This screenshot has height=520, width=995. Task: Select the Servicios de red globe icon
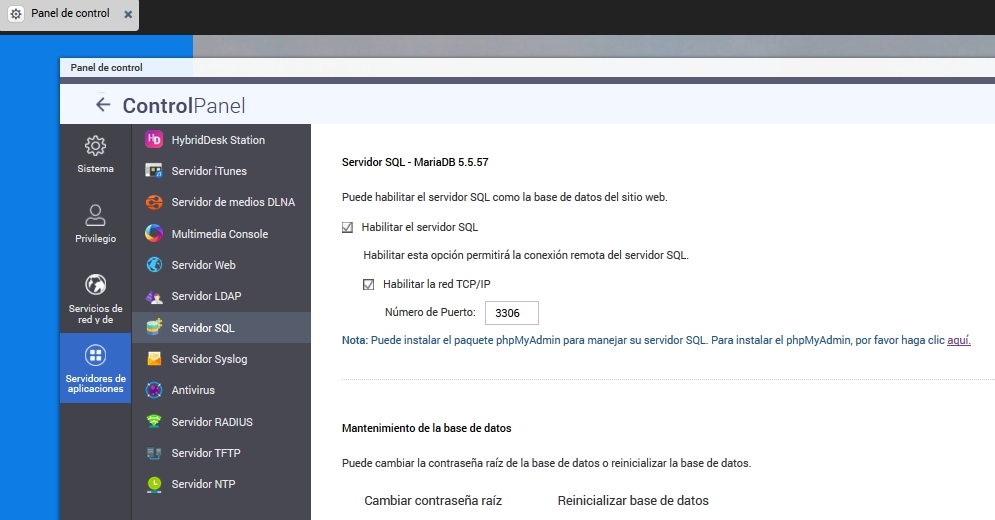(x=96, y=285)
